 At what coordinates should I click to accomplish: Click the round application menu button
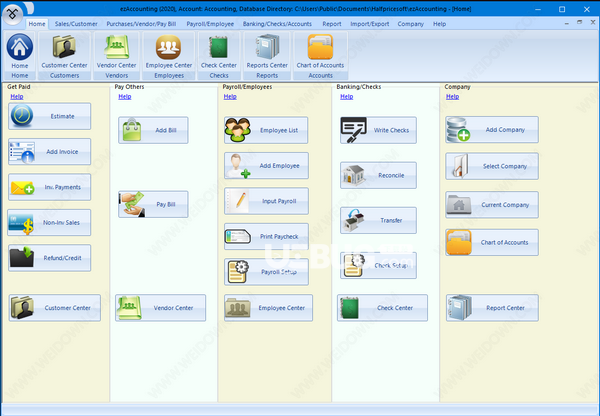[x=12, y=14]
